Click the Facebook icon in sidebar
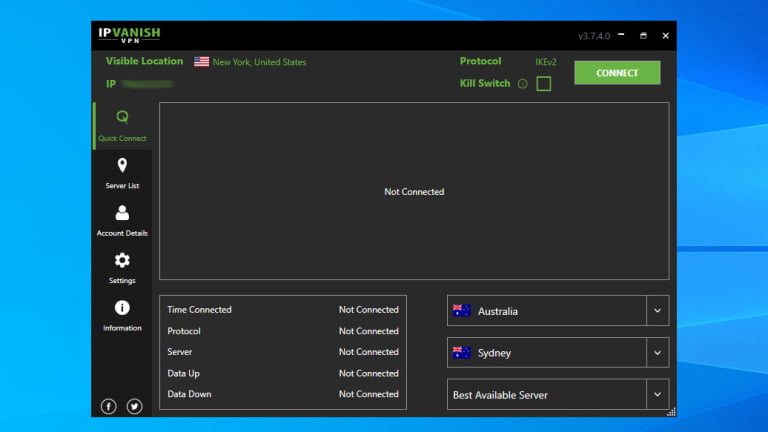768x432 pixels. (x=109, y=406)
